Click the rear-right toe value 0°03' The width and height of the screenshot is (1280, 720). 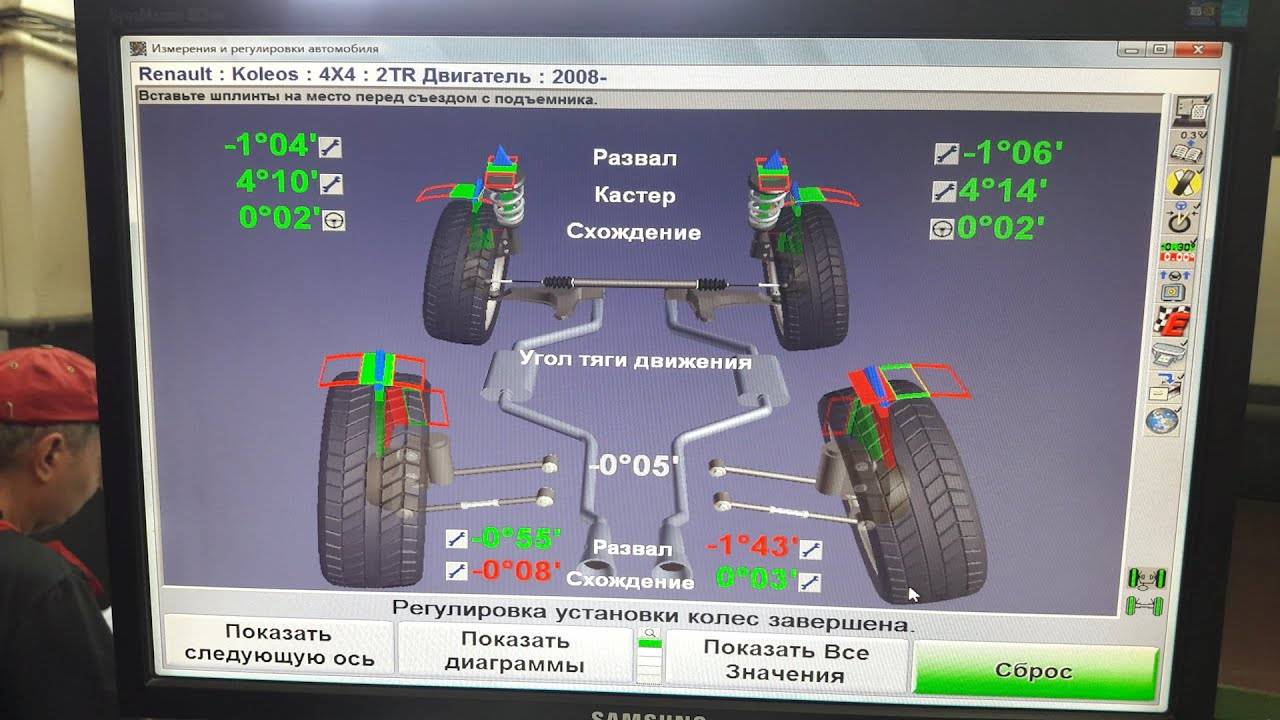757,580
